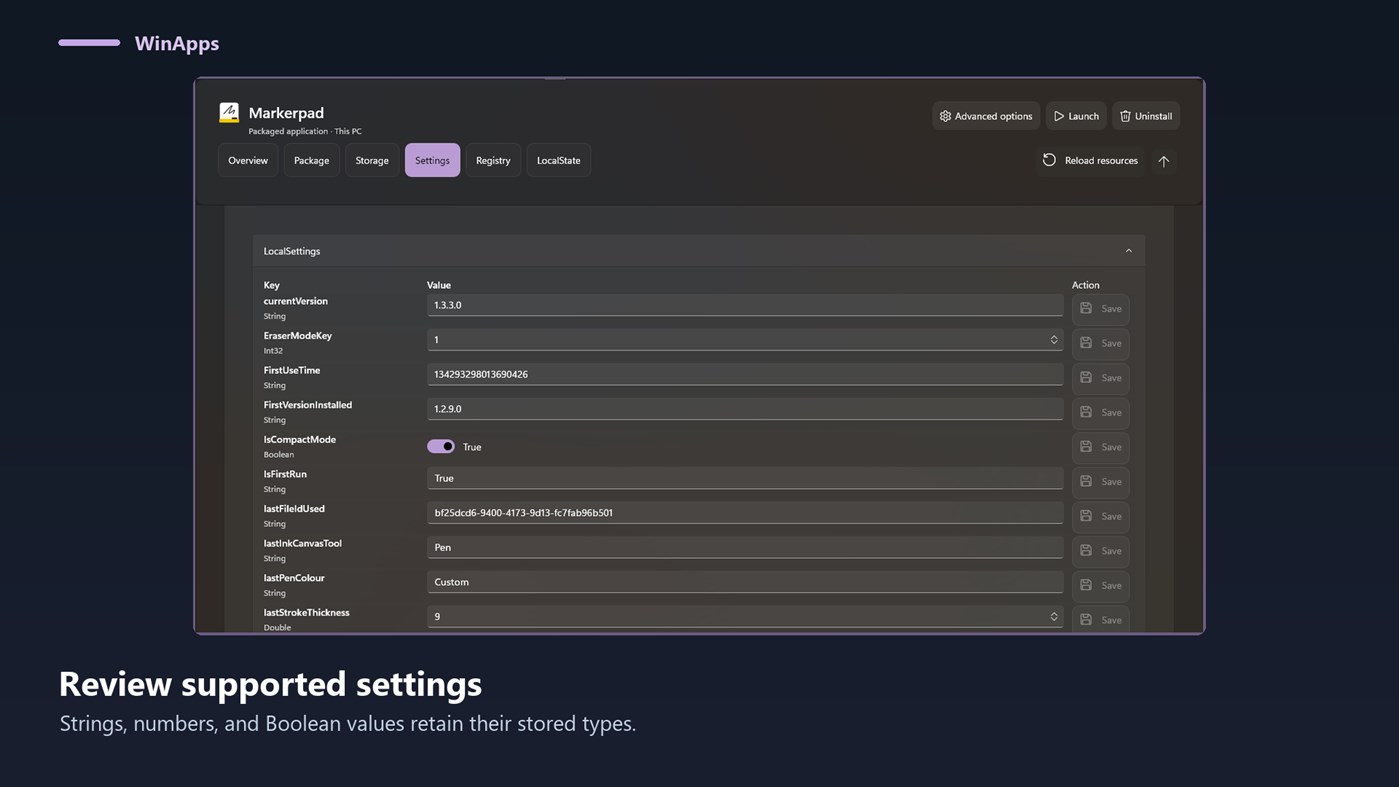Save the lastPenColour setting
The height and width of the screenshot is (787, 1399).
pyautogui.click(x=1101, y=585)
